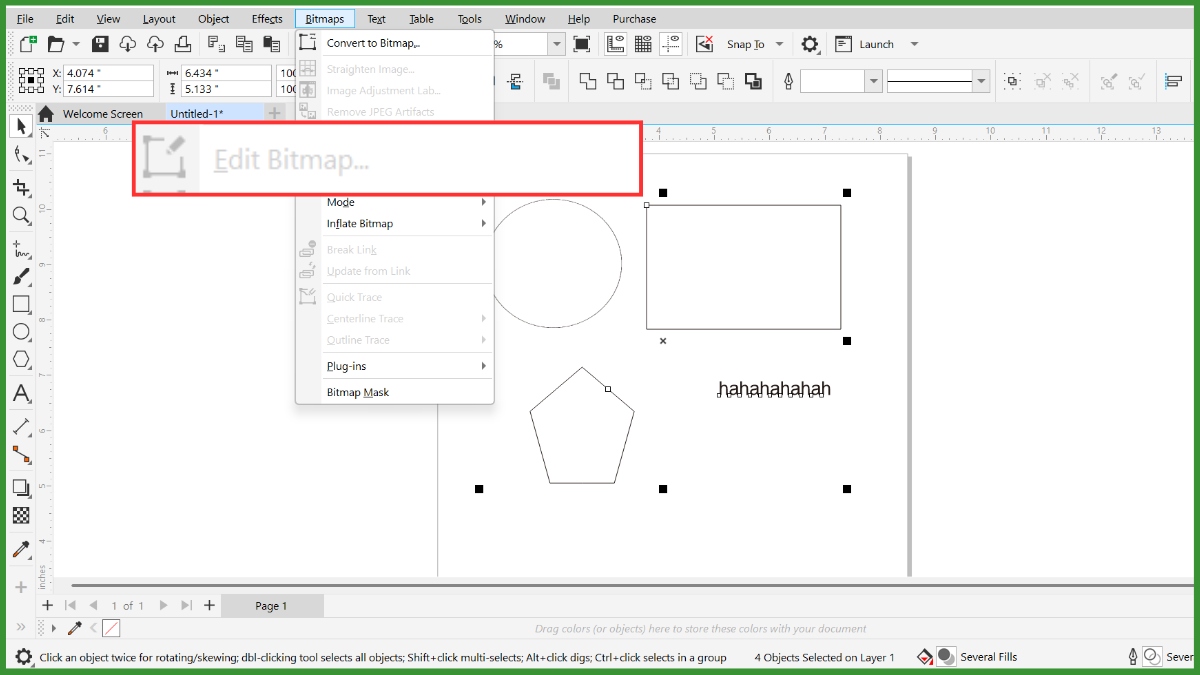
Task: Toggle Show rulers
Action: [615, 44]
